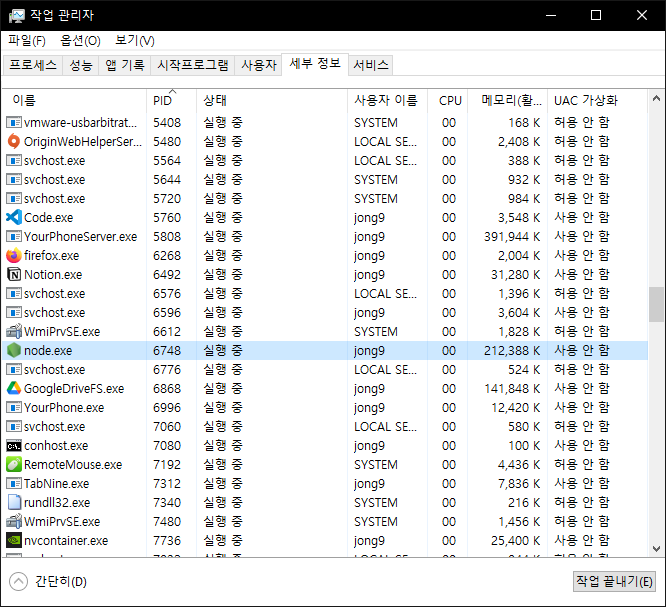The image size is (666, 607).
Task: Click the GoogleDriveFS.exe Drive icon
Action: click(14, 388)
